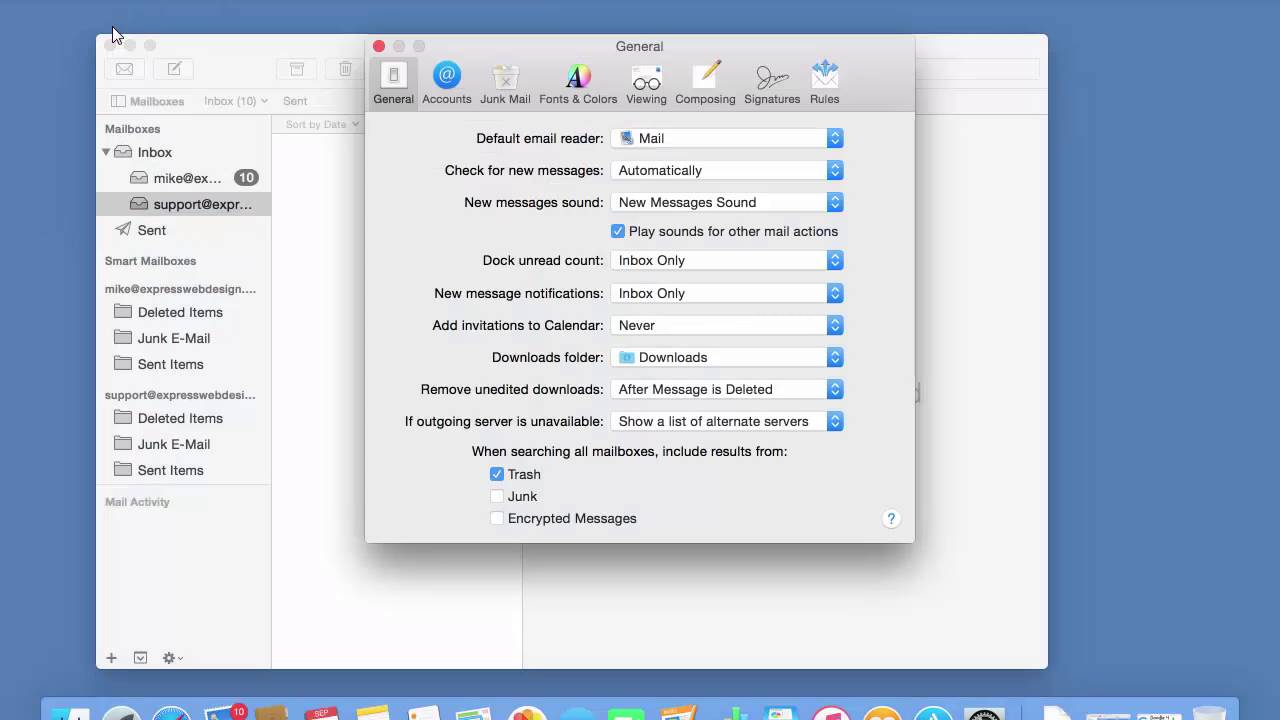Open the gear action menu in sidebar
The height and width of the screenshot is (720, 1280).
pyautogui.click(x=173, y=658)
